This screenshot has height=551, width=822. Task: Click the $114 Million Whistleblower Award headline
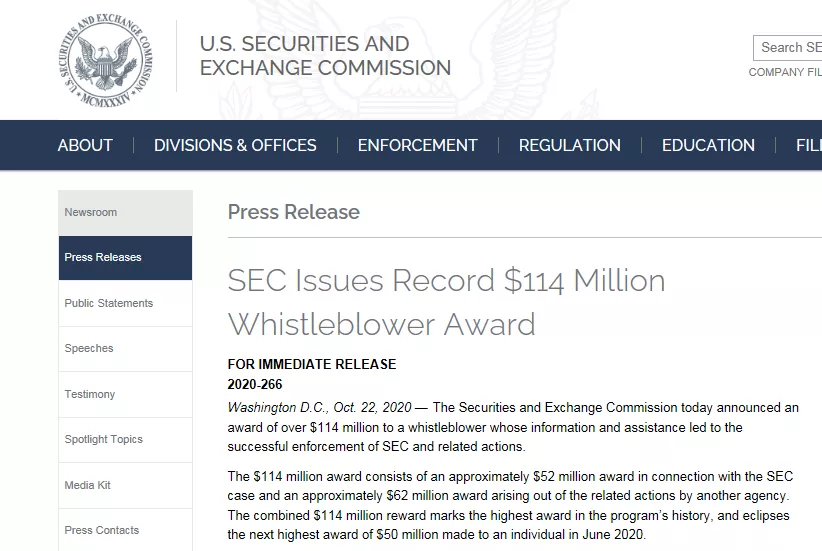(446, 302)
